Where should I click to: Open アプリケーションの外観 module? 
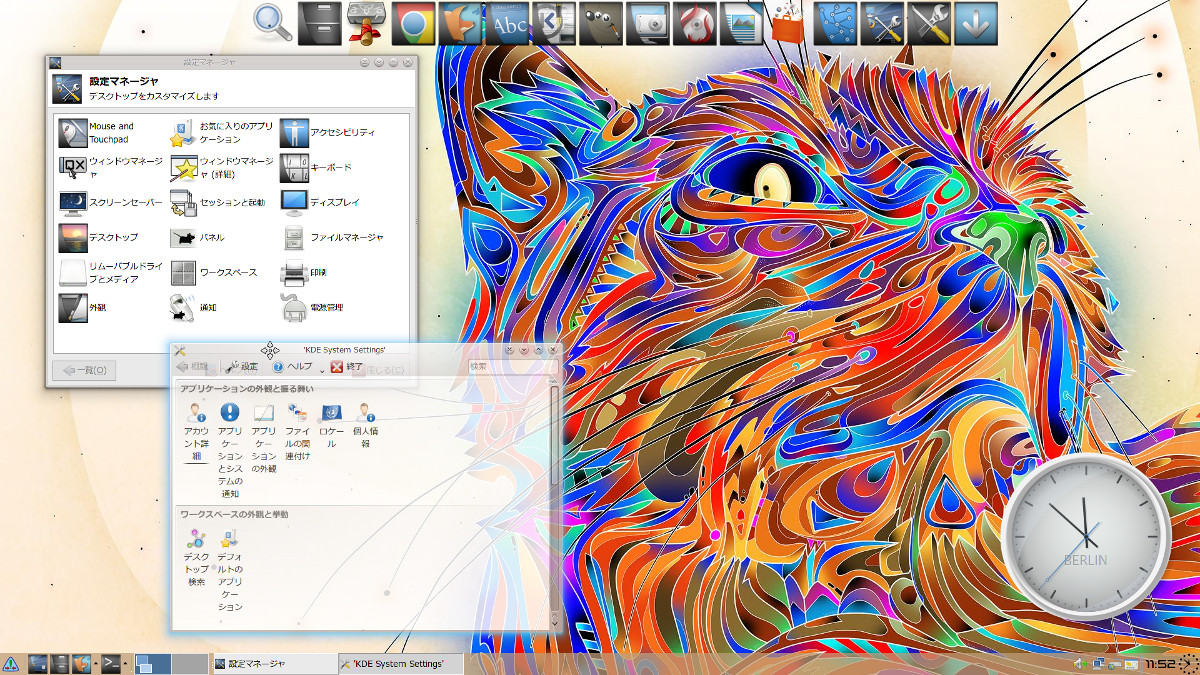pyautogui.click(x=264, y=436)
